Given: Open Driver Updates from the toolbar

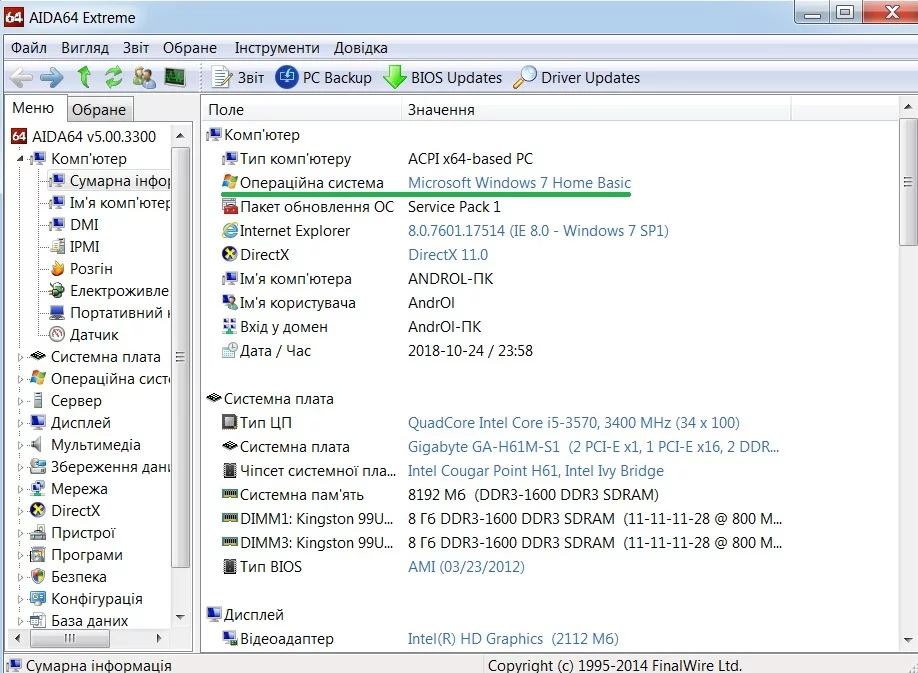Looking at the screenshot, I should tap(577, 77).
